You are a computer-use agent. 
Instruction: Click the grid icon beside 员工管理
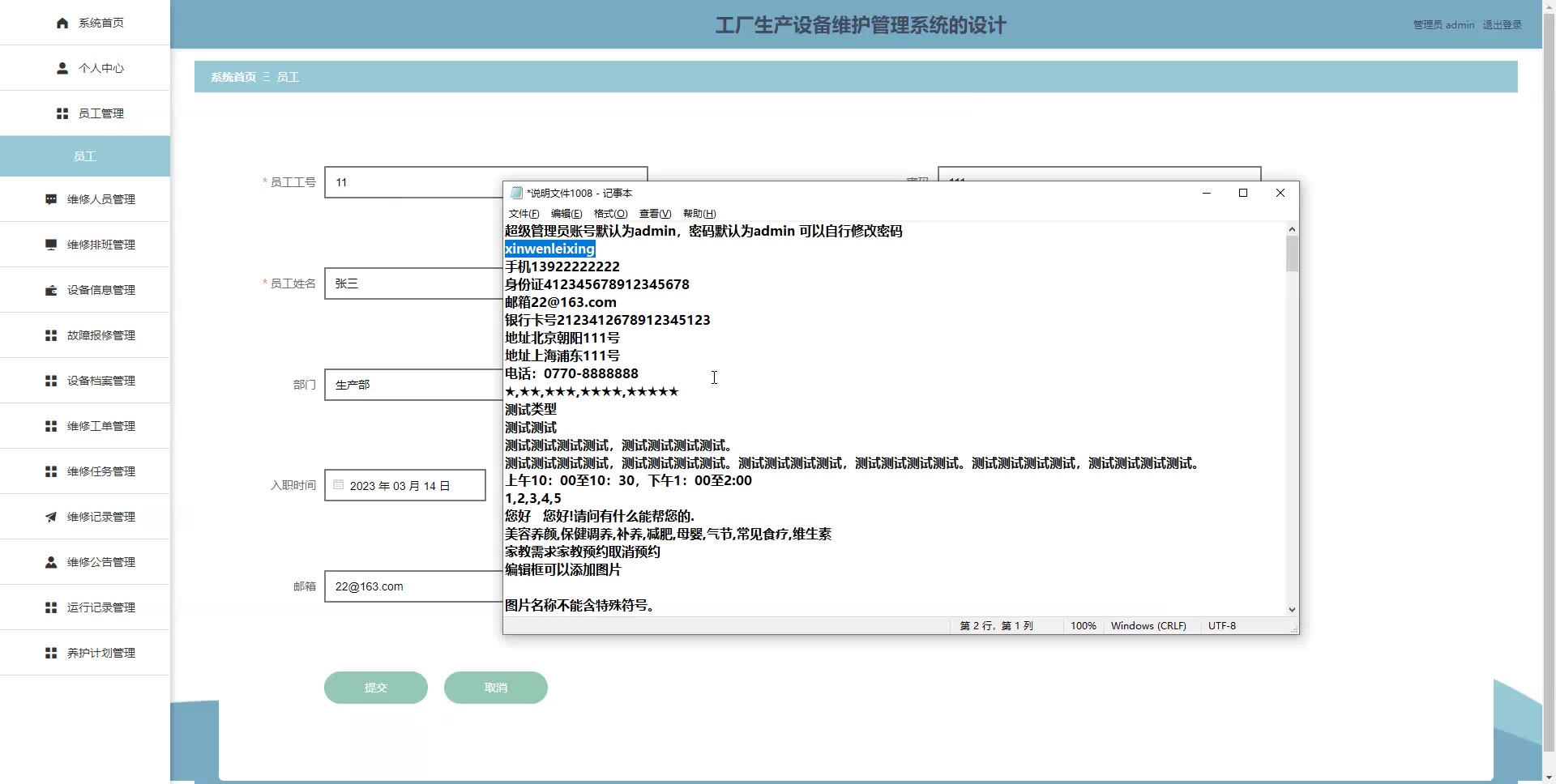[x=62, y=113]
